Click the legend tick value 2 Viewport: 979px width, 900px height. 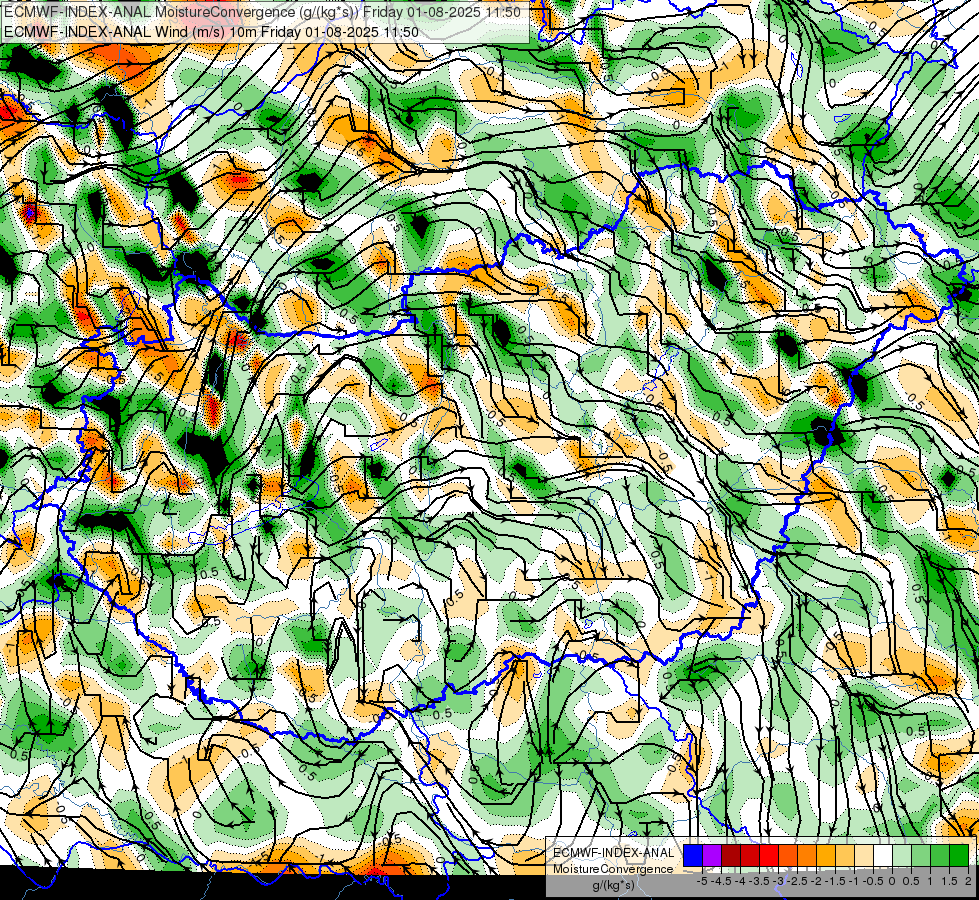click(968, 881)
